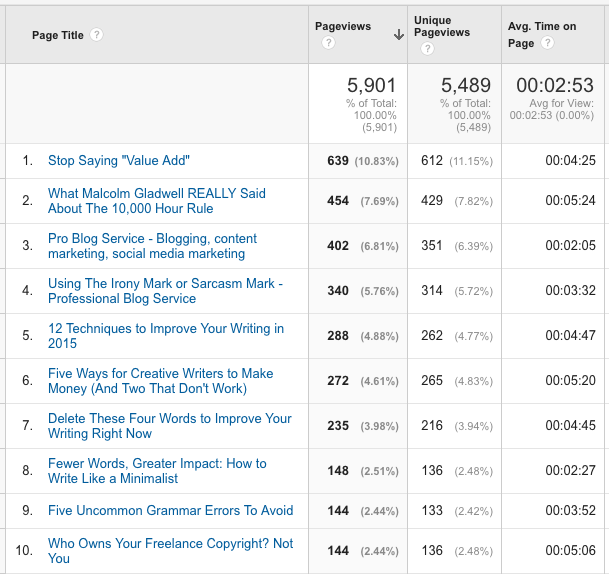
Task: Click pageviews value 272
Action: click(x=338, y=381)
